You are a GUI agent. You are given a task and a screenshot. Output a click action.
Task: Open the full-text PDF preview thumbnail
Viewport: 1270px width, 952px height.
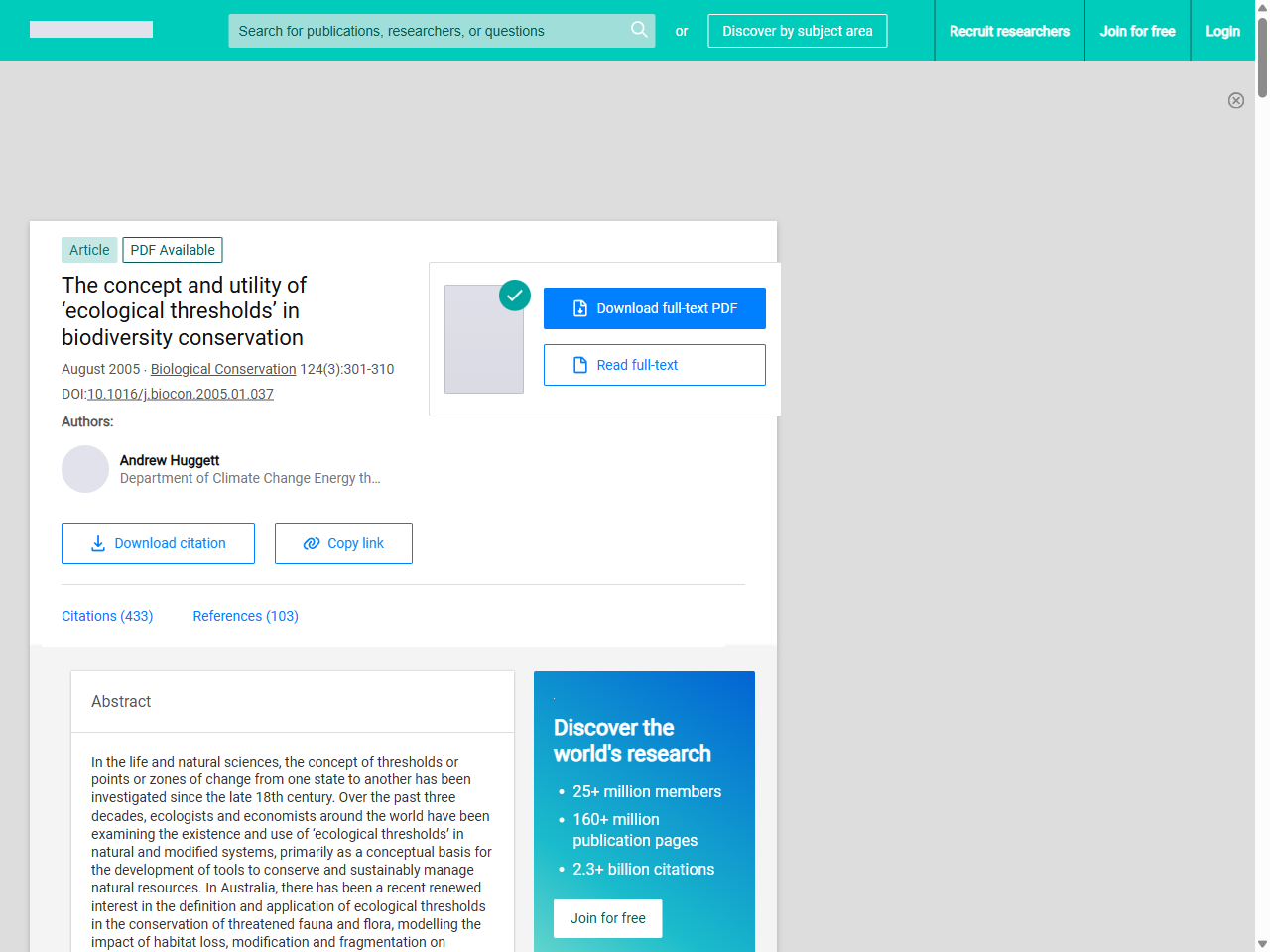(484, 339)
